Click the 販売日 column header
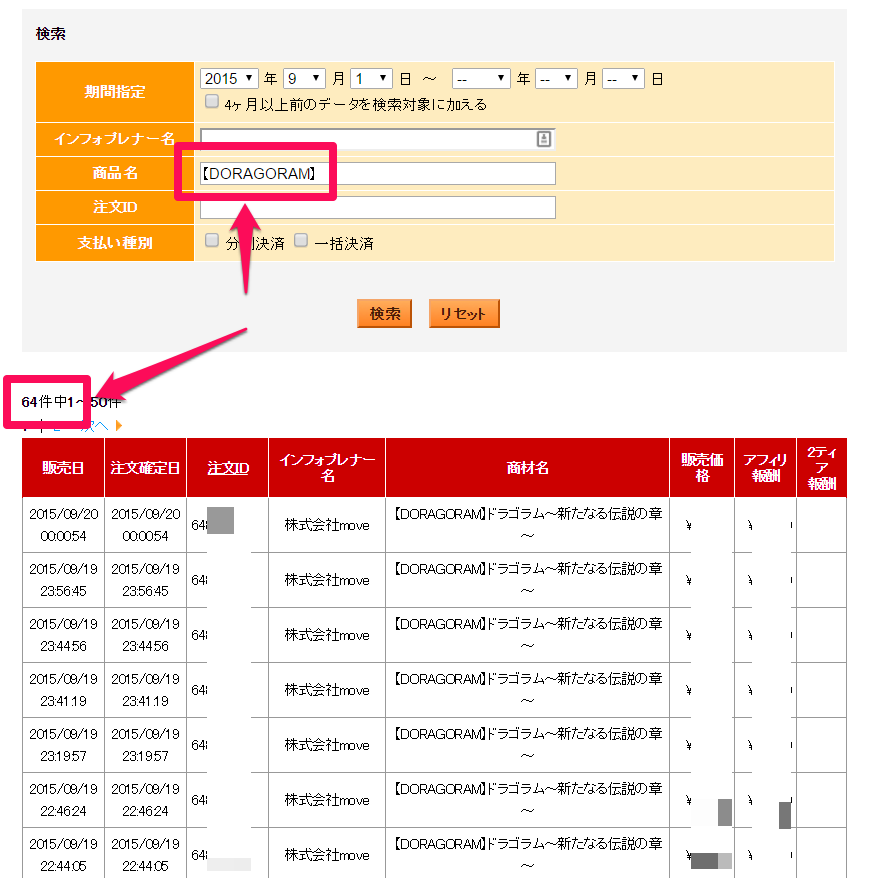 [63, 468]
